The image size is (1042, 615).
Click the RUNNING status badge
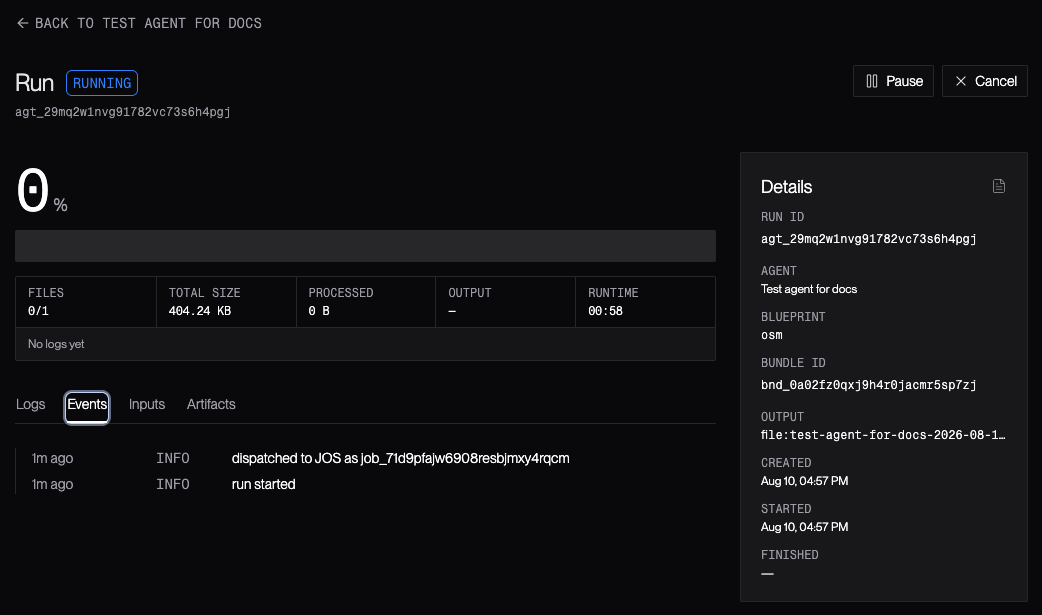[102, 83]
